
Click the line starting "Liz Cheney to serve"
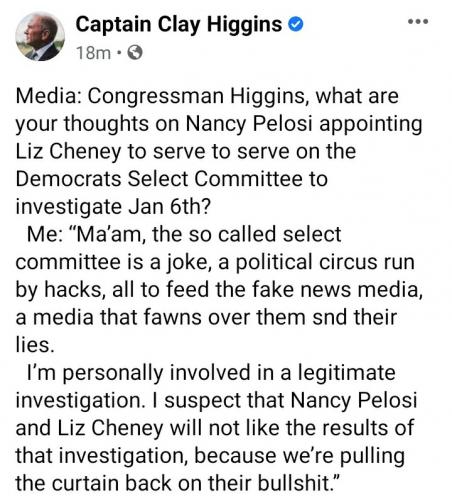186,151
